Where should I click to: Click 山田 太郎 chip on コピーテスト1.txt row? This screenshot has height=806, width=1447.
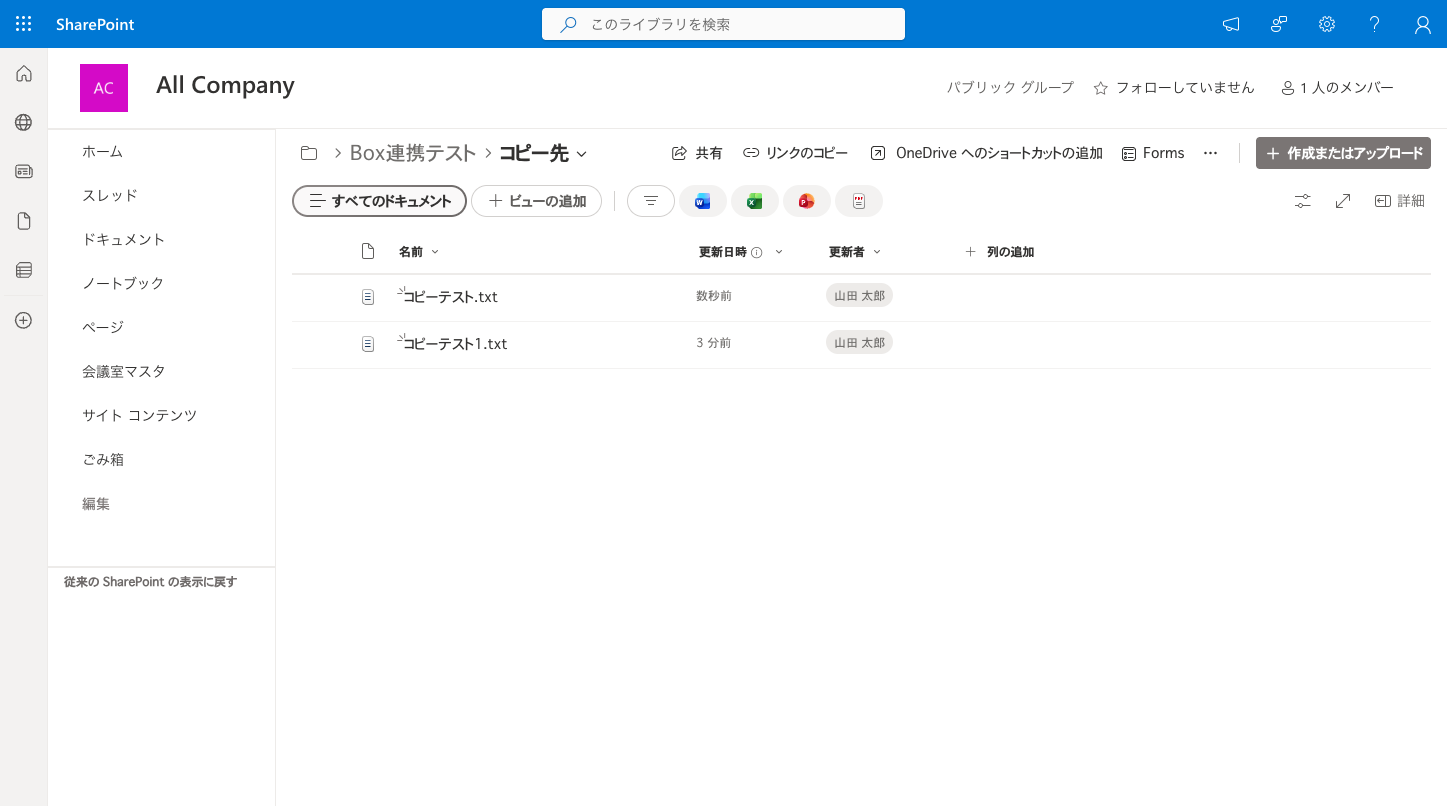click(859, 343)
